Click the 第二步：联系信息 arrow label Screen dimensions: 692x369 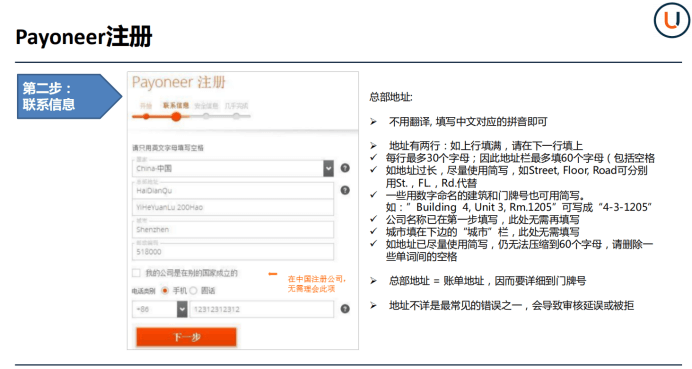pyautogui.click(x=69, y=96)
